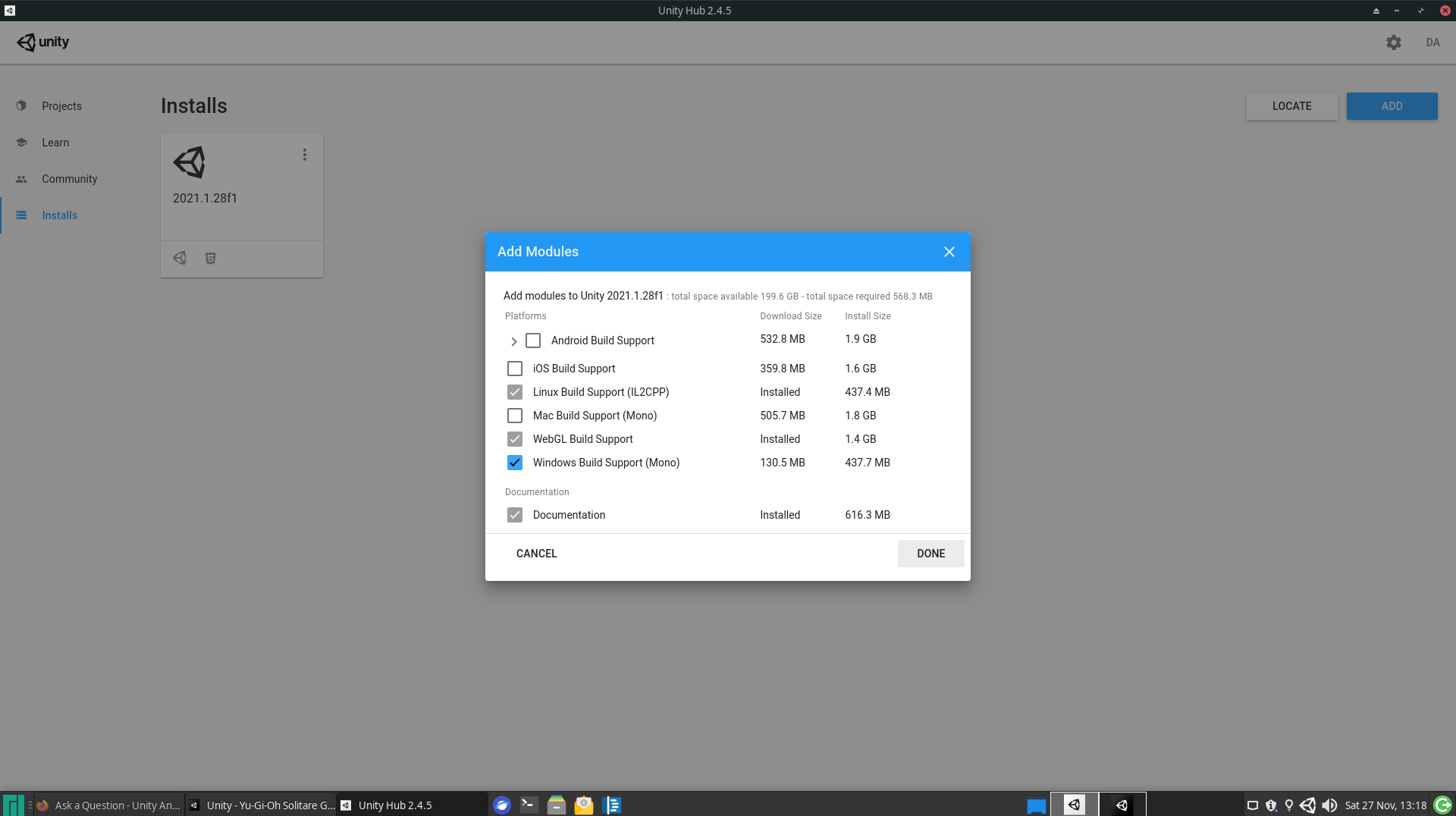1456x816 pixels.
Task: Check Mac Build Support (Mono)
Action: 515,416
